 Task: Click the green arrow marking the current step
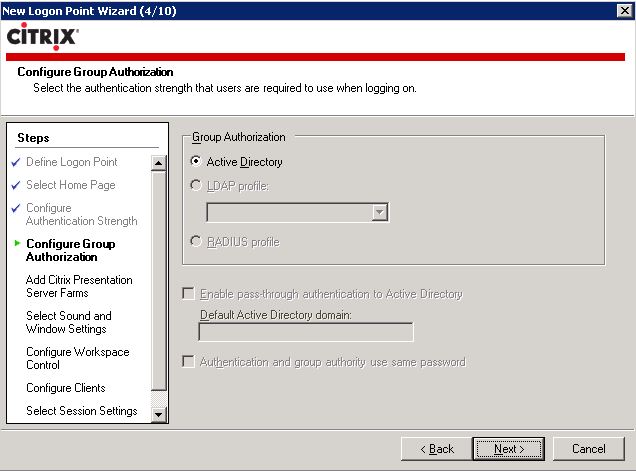17,243
